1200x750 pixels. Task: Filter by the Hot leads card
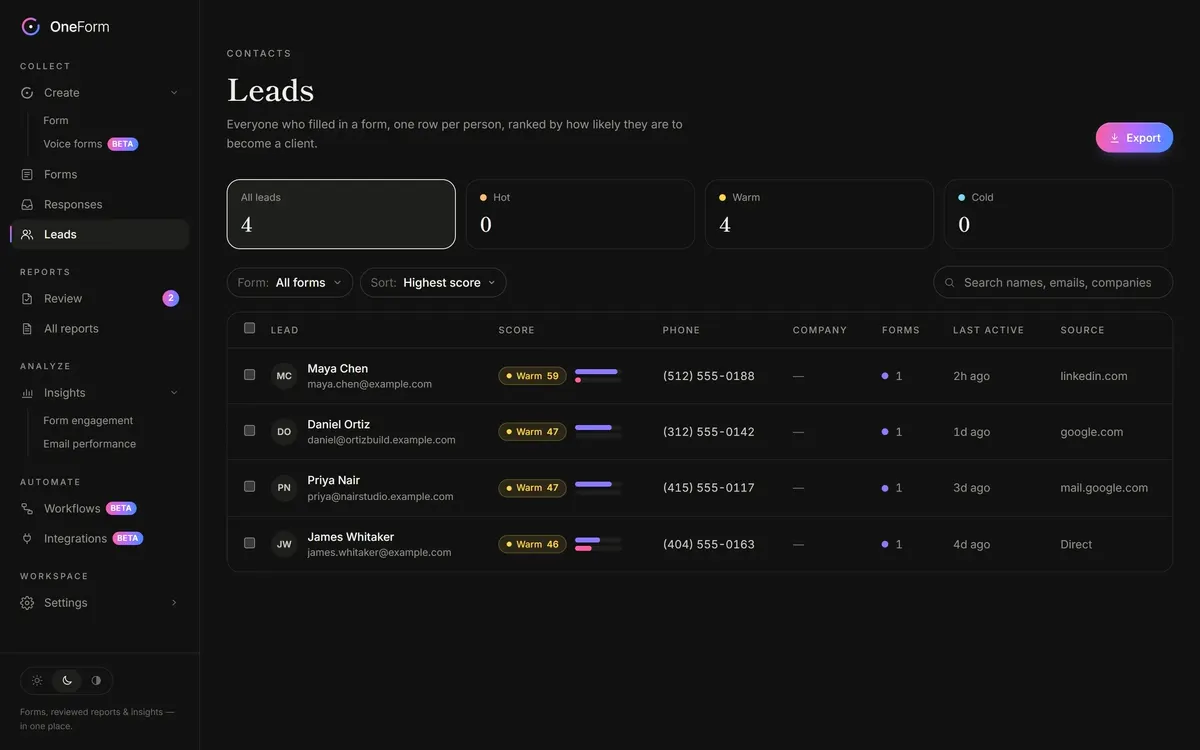(x=580, y=214)
